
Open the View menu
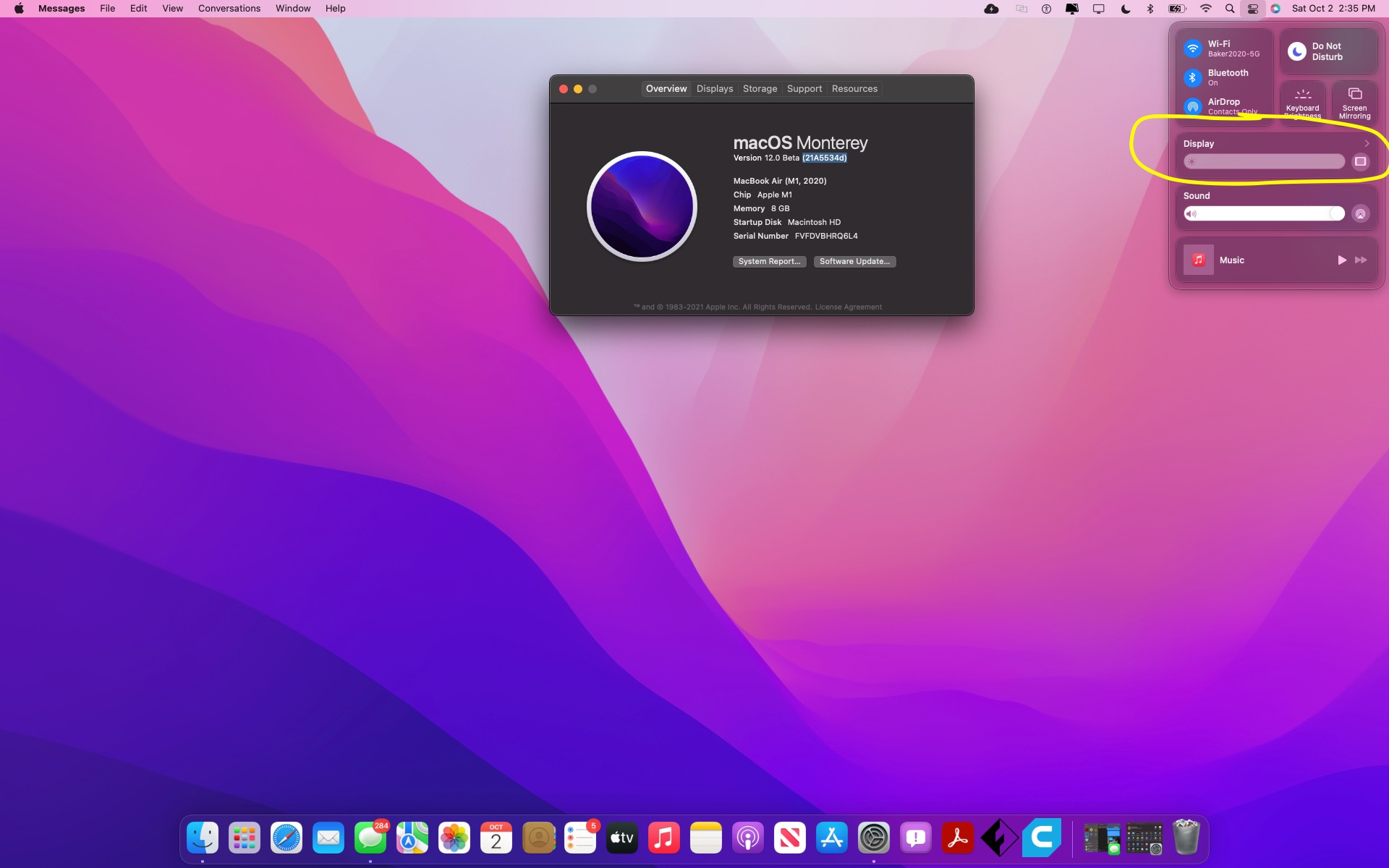click(x=172, y=9)
